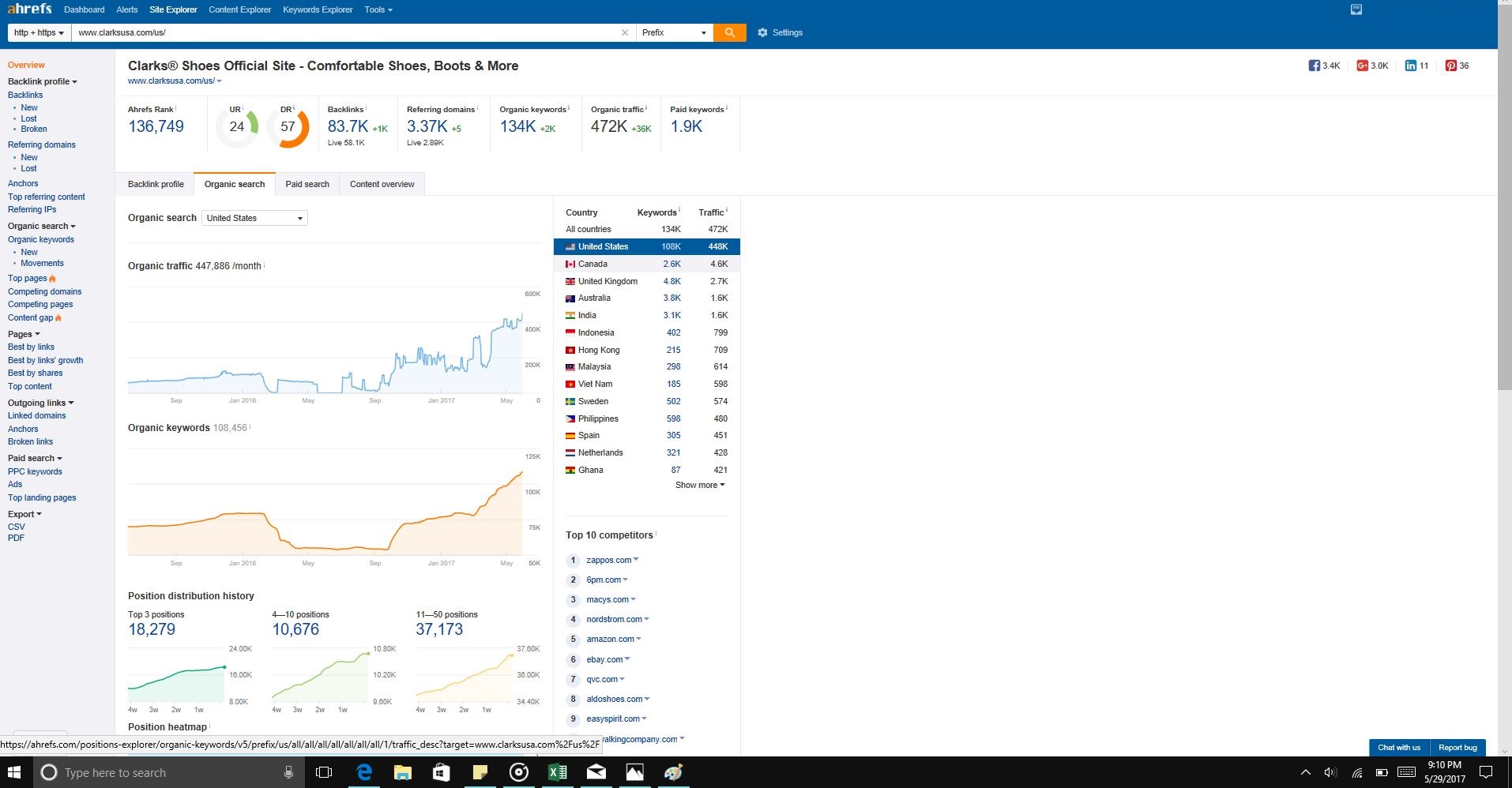The height and width of the screenshot is (788, 1512).
Task: Click Task View icon on taskbar
Action: coord(324,772)
